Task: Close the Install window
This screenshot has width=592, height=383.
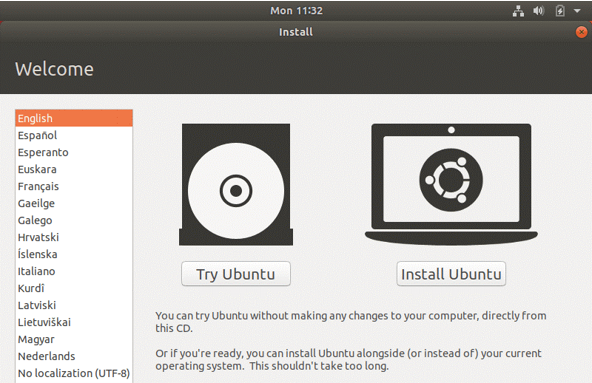Action: 581,32
